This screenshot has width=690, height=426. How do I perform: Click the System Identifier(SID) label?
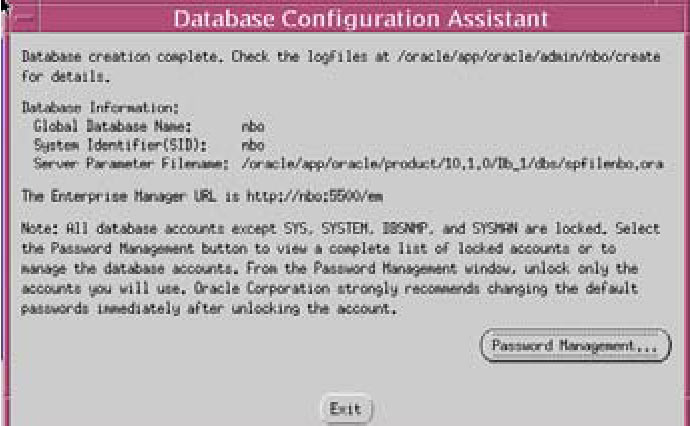pos(96,145)
